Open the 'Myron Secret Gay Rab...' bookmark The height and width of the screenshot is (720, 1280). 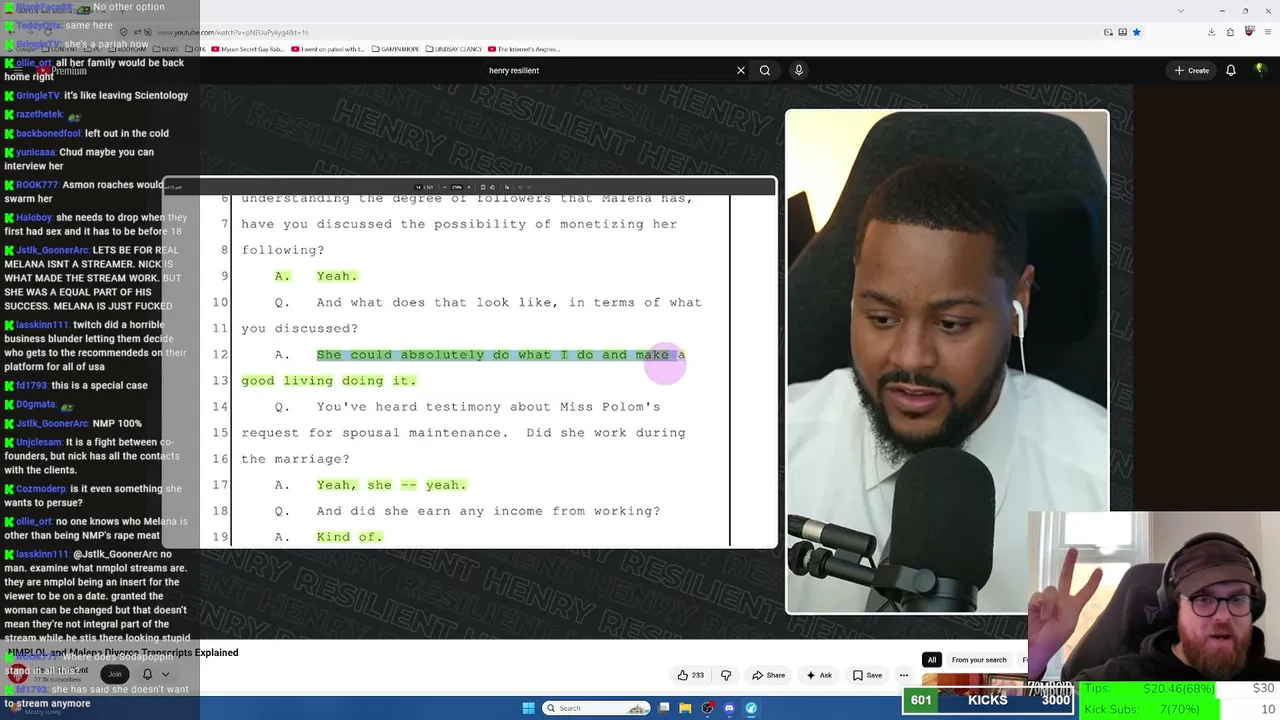coord(250,49)
